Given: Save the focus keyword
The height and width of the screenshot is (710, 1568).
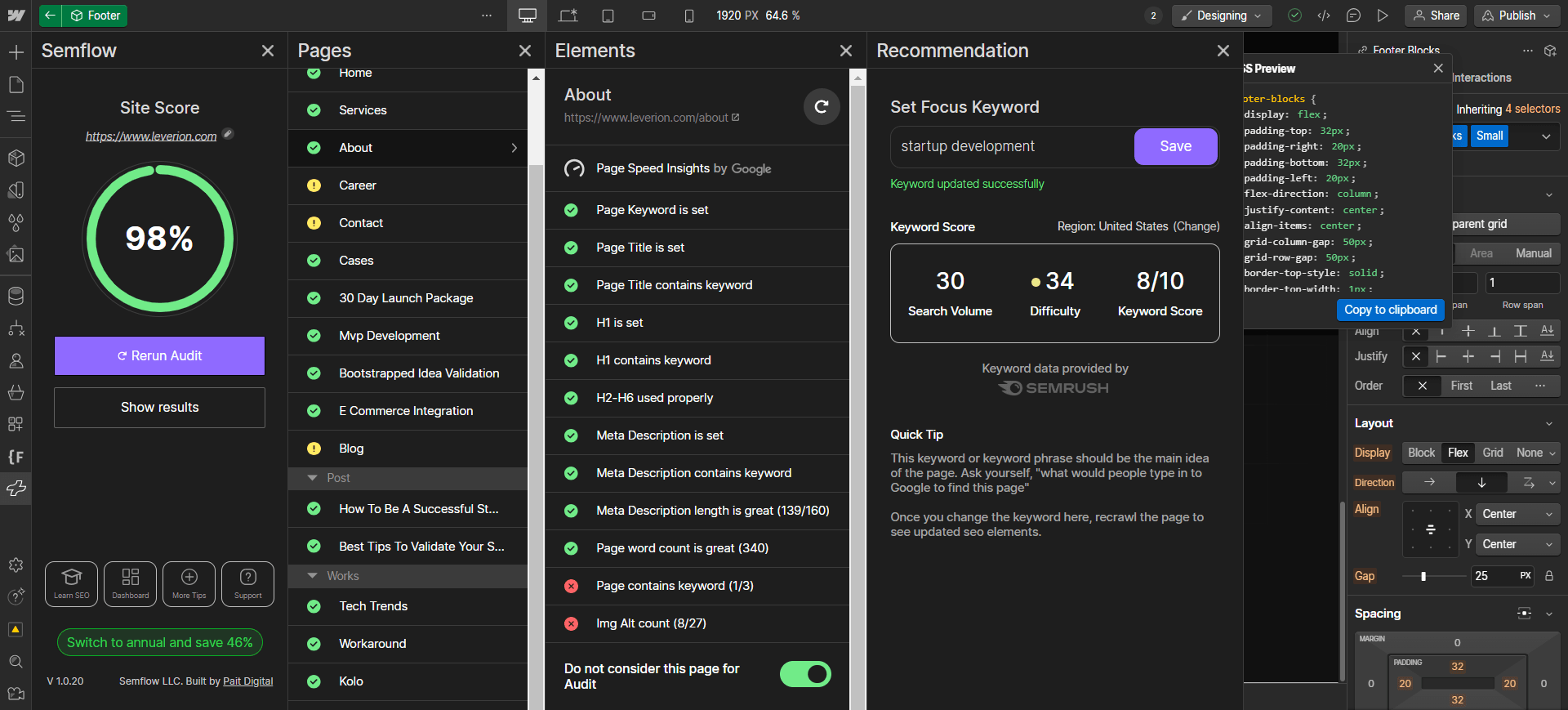Looking at the screenshot, I should point(1175,146).
